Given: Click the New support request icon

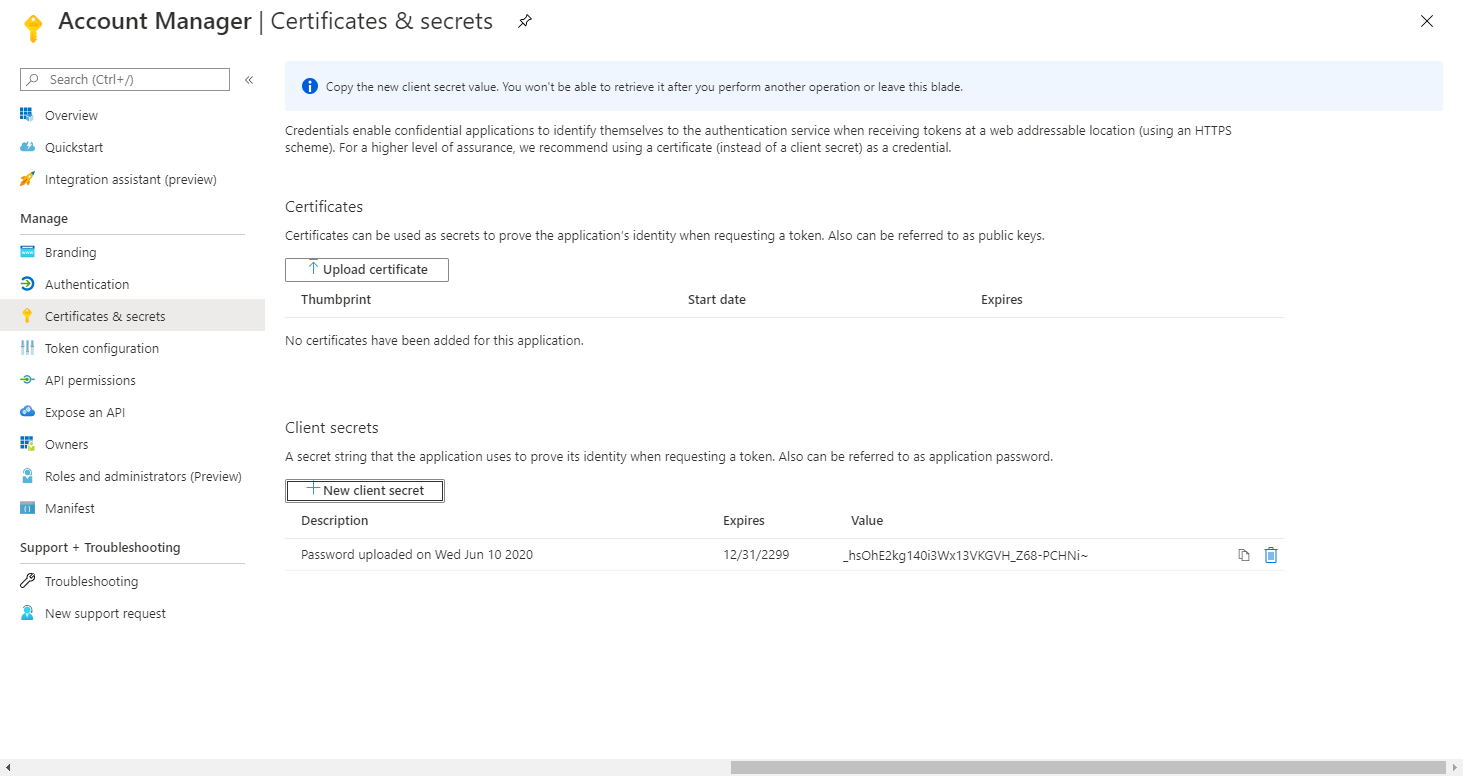Looking at the screenshot, I should [x=27, y=613].
